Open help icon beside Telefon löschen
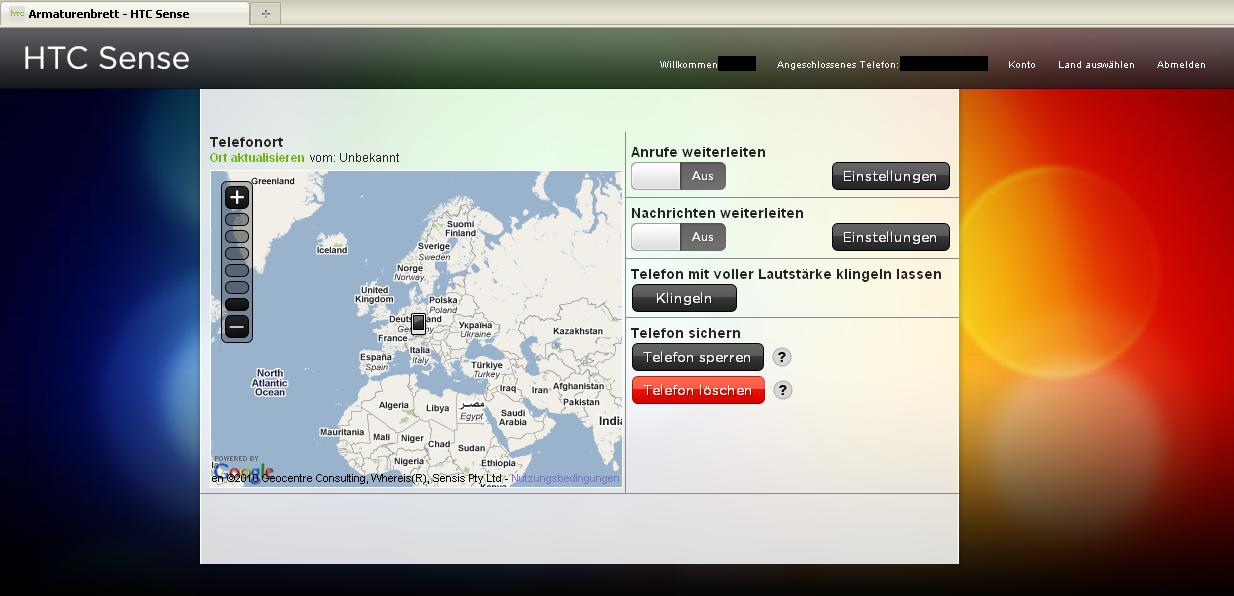 783,390
